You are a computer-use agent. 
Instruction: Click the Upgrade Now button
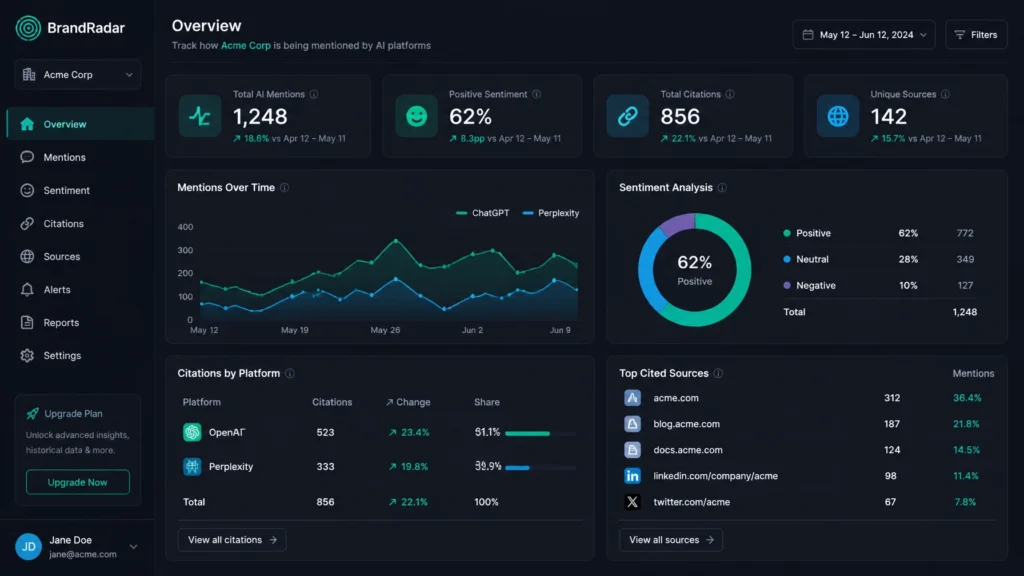[78, 482]
